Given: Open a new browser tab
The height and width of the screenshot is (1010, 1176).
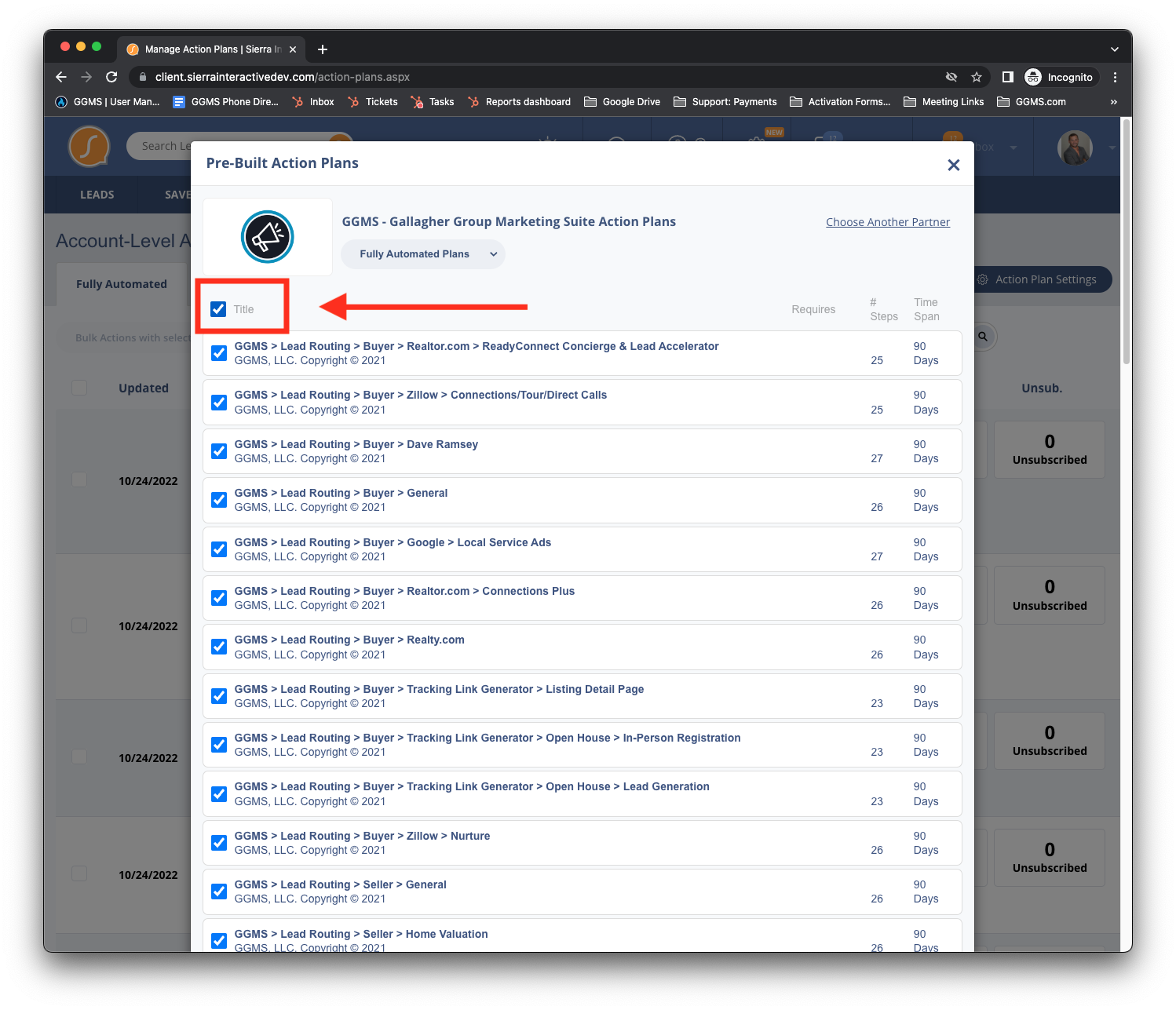Looking at the screenshot, I should click(x=323, y=49).
